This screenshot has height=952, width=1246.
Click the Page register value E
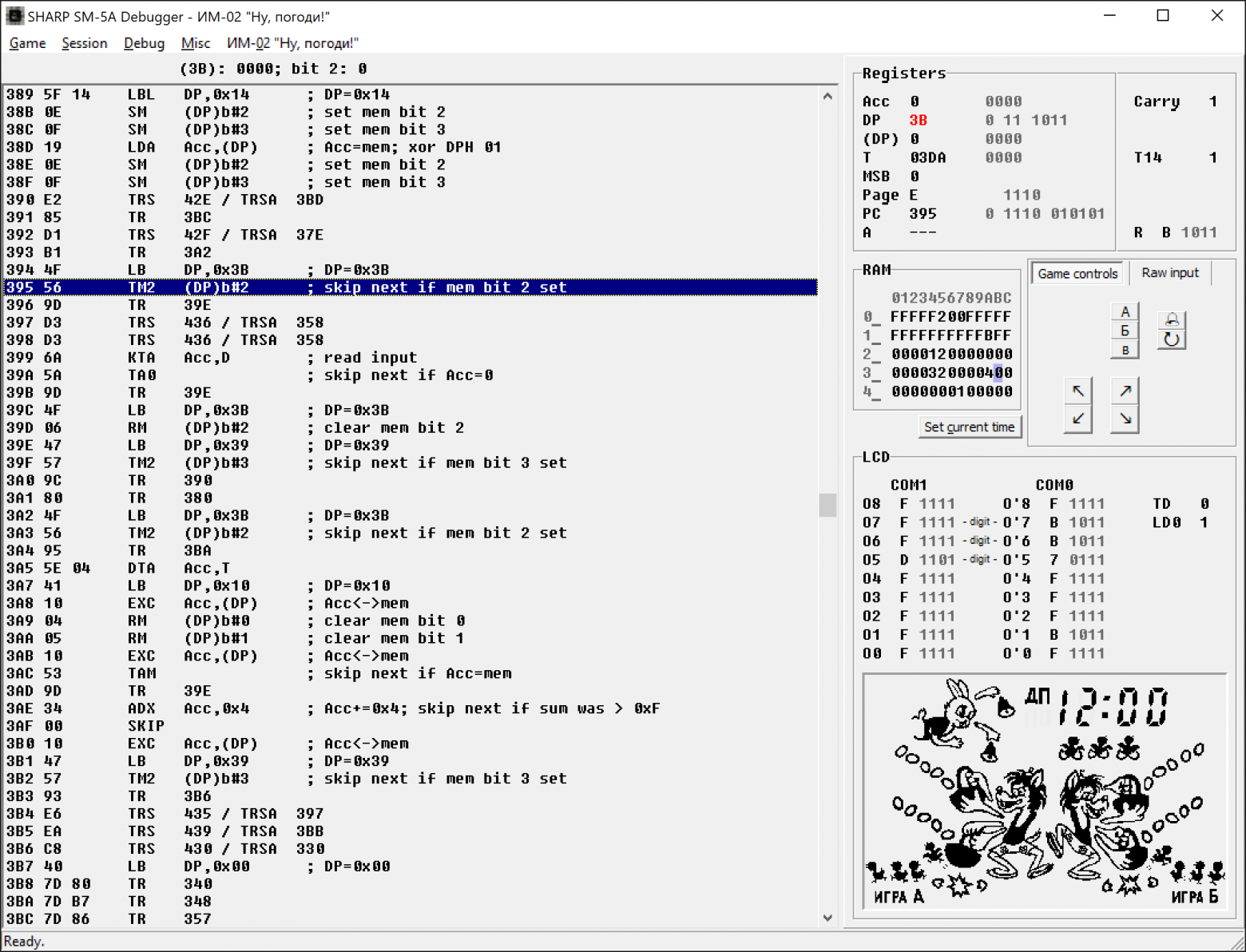click(914, 196)
